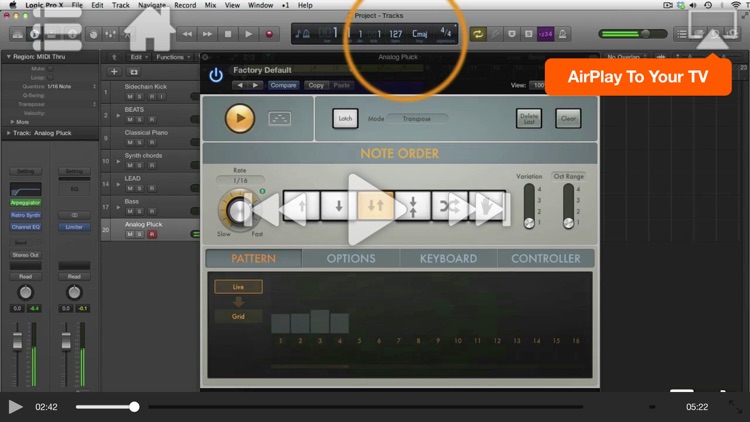
Task: Open the Factory Default preset menu
Action: click(262, 70)
